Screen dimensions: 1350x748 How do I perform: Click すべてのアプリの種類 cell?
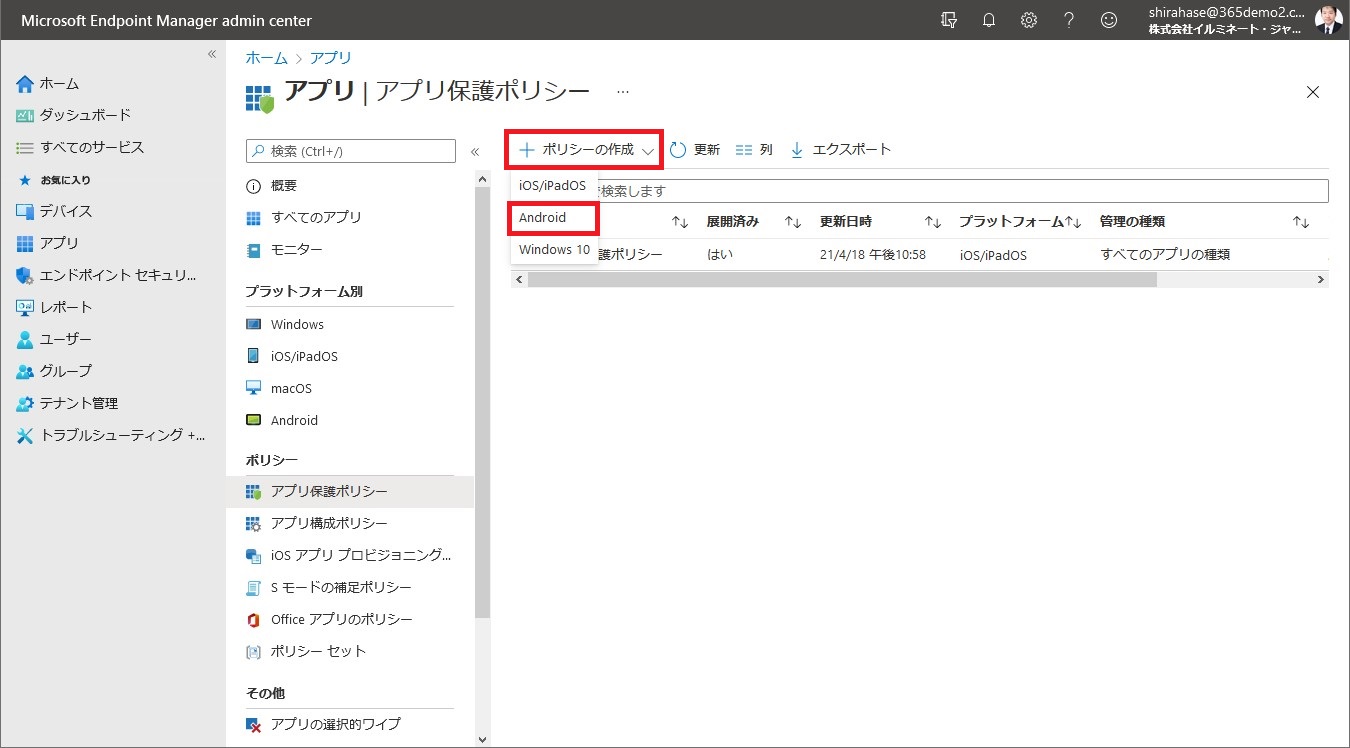pyautogui.click(x=1165, y=255)
